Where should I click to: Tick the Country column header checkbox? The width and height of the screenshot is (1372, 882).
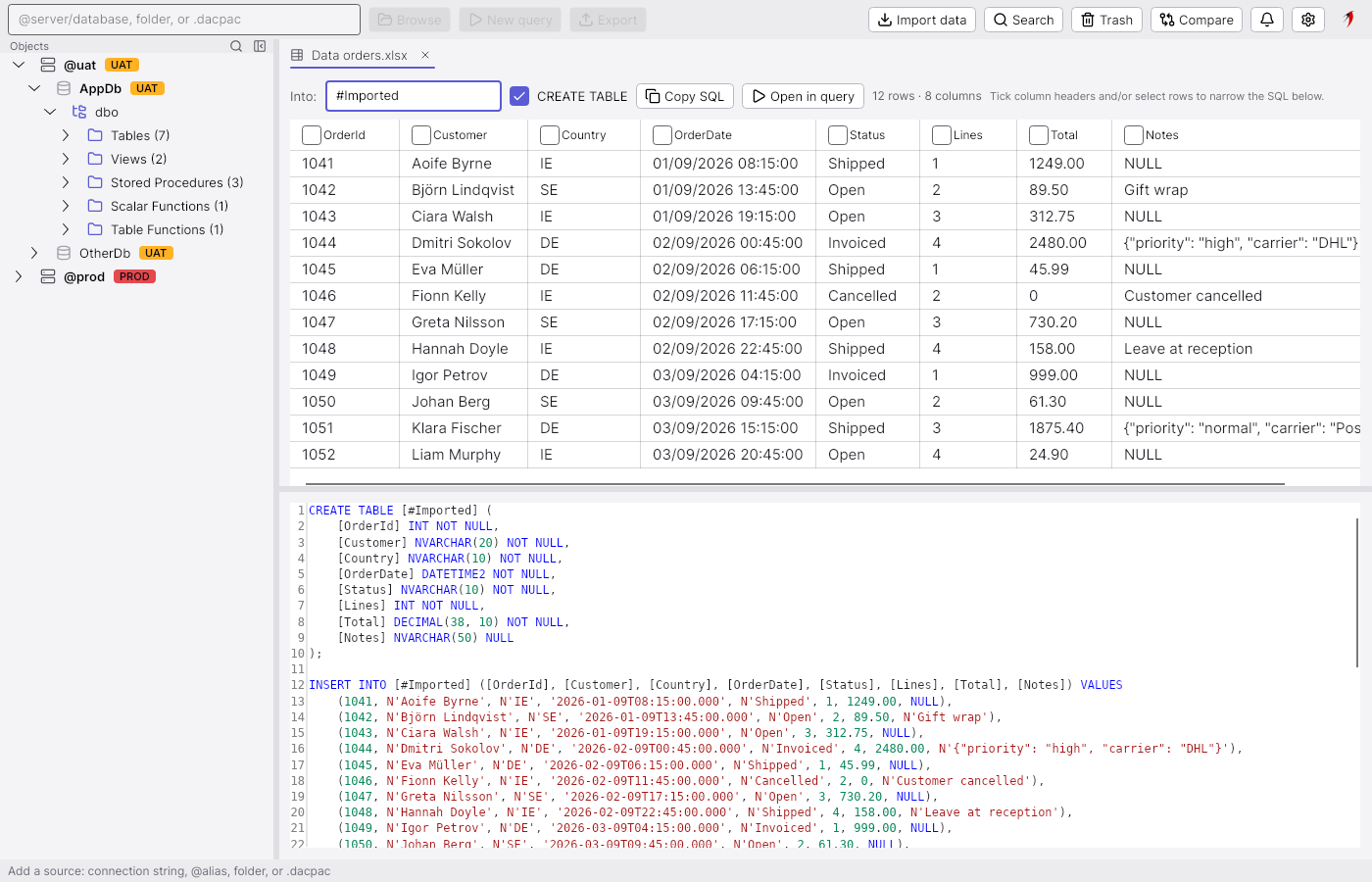[x=550, y=135]
